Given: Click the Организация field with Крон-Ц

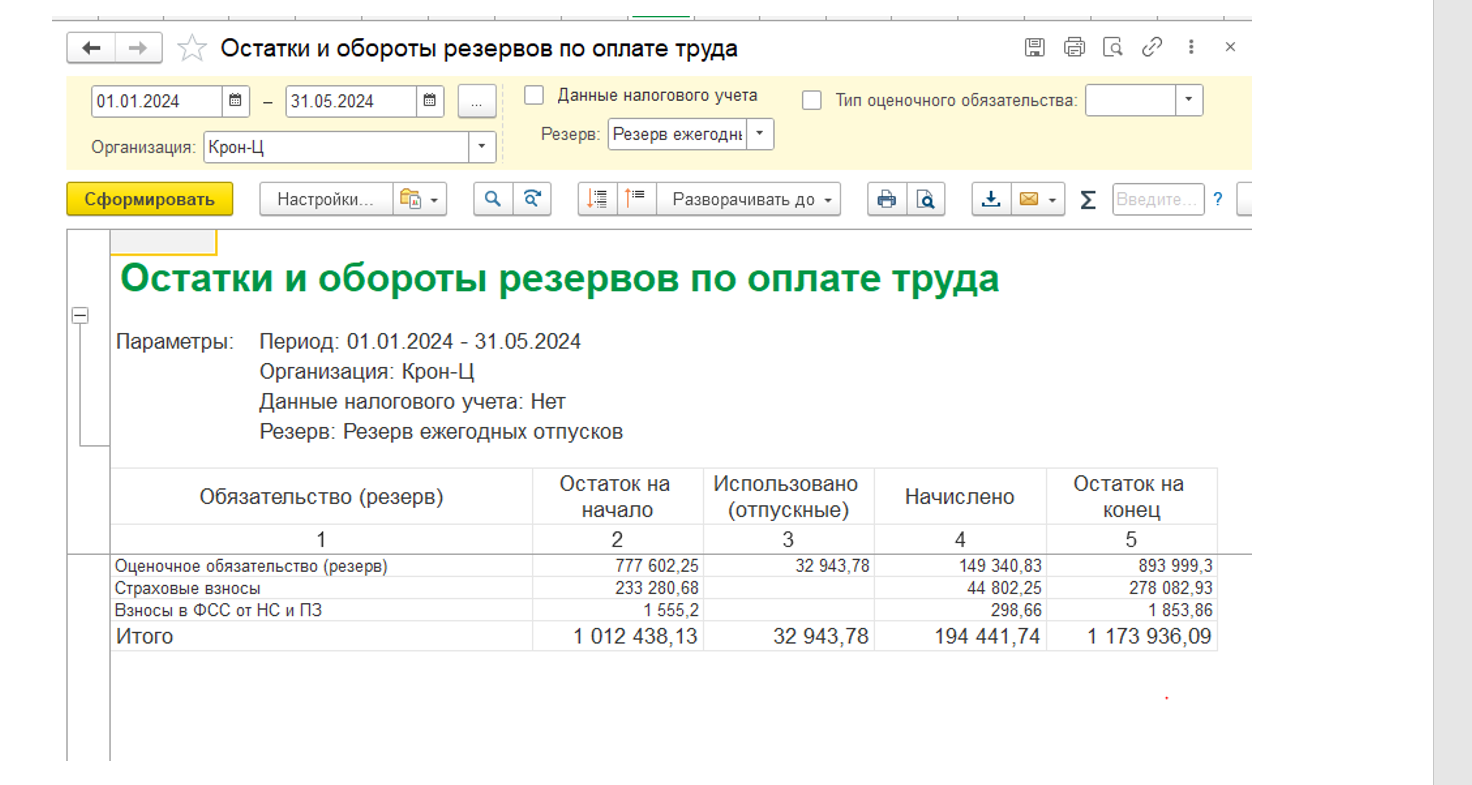Looking at the screenshot, I should point(336,147).
